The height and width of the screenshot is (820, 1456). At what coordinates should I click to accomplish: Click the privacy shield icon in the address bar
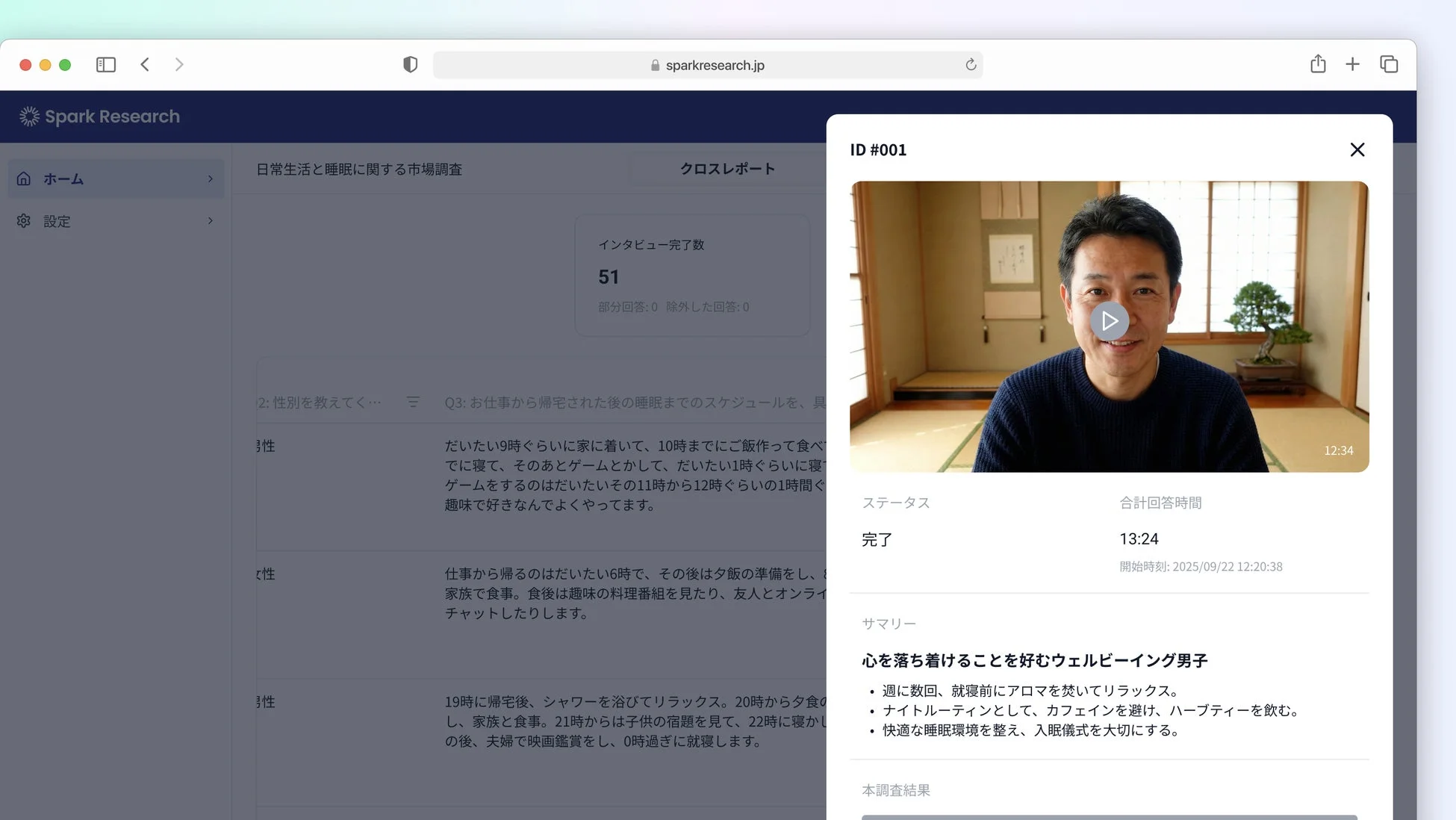coord(410,64)
